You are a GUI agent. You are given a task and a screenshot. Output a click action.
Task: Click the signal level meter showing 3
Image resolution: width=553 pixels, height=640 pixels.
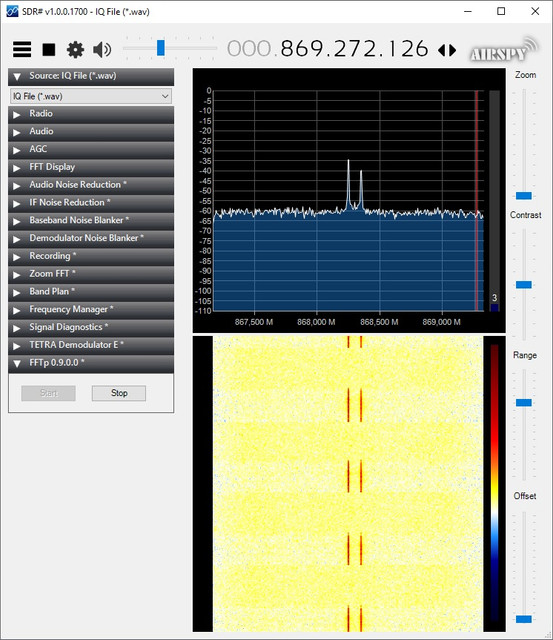[x=494, y=201]
